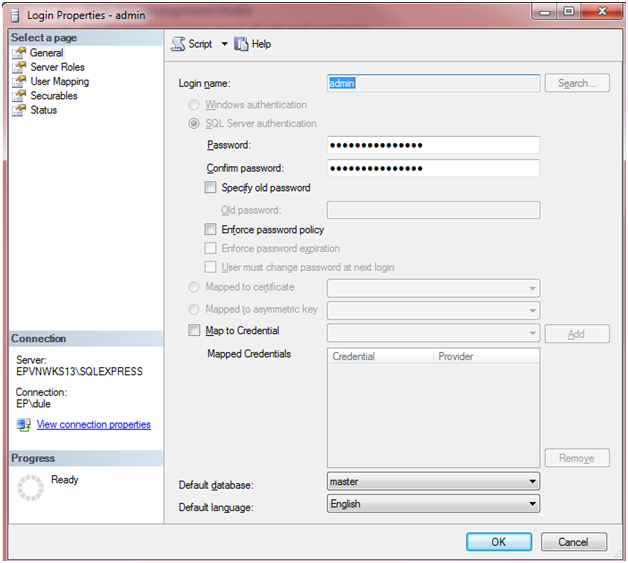Viewport: 628px width, 563px height.
Task: Click the connection properties icon
Action: [23, 425]
